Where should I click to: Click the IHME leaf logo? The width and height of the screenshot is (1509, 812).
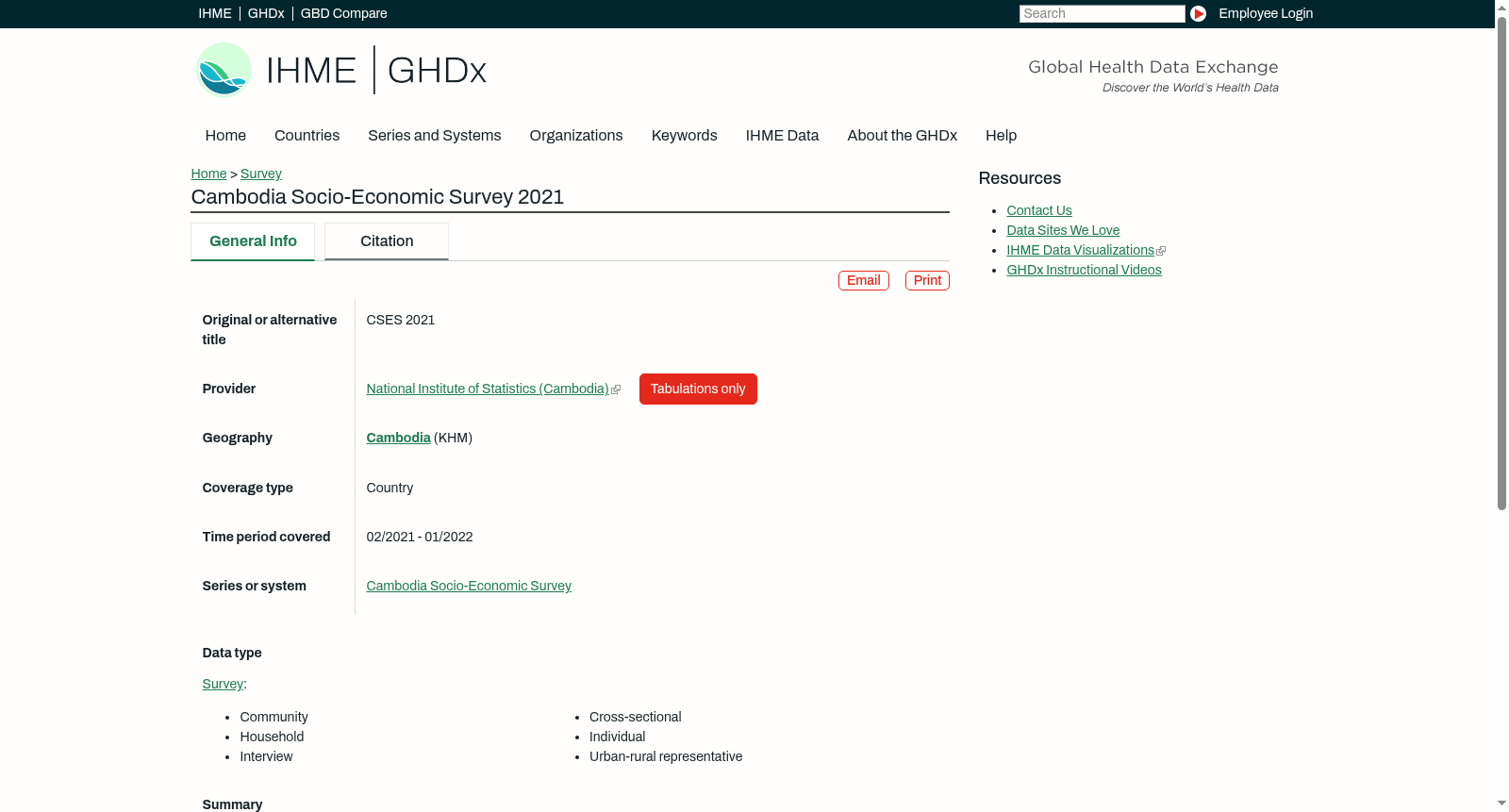(224, 70)
